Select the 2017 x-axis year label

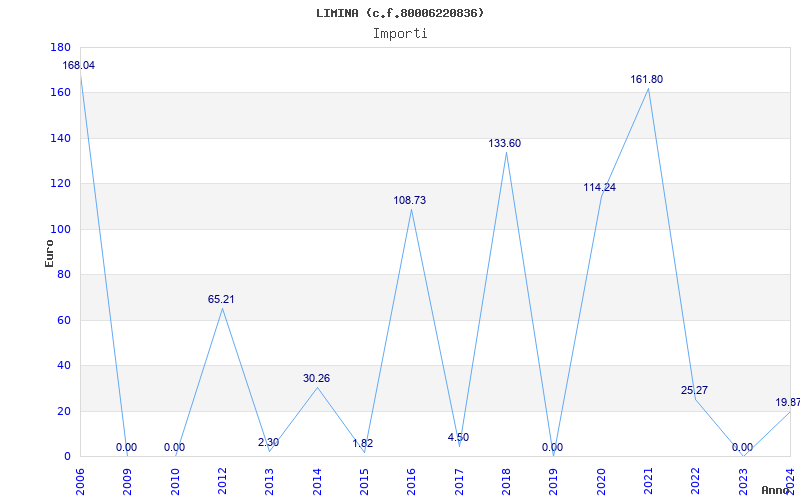click(x=459, y=482)
